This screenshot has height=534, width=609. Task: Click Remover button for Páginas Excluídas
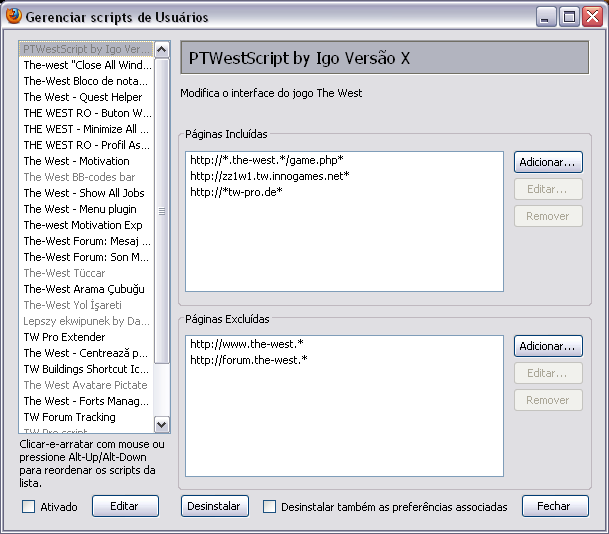tap(548, 400)
